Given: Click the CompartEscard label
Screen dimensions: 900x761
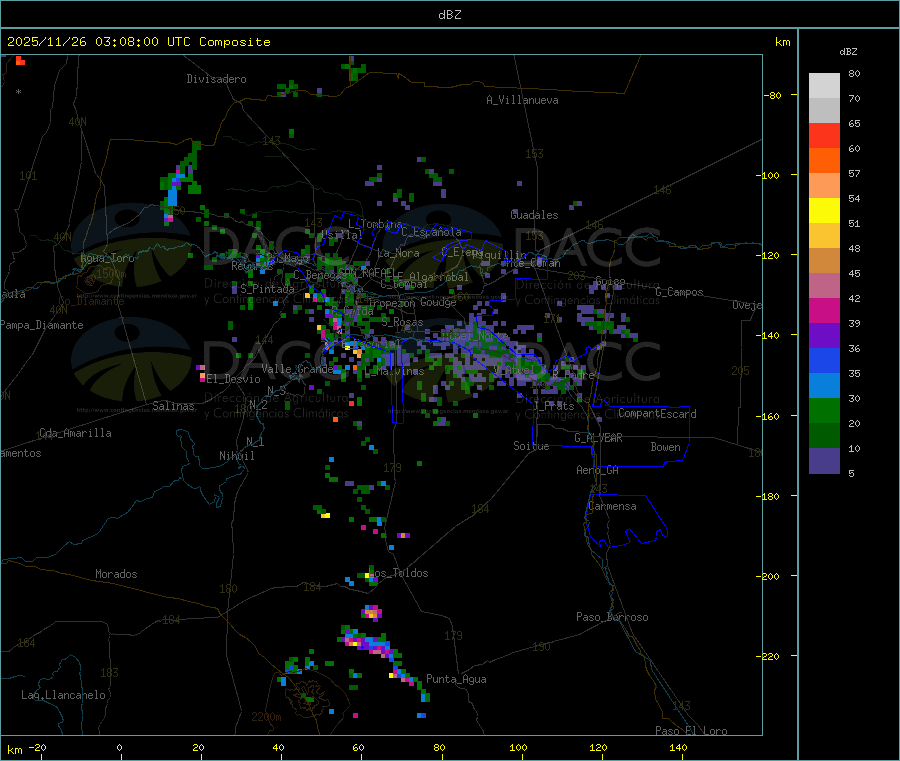Looking at the screenshot, I should click(x=657, y=414).
